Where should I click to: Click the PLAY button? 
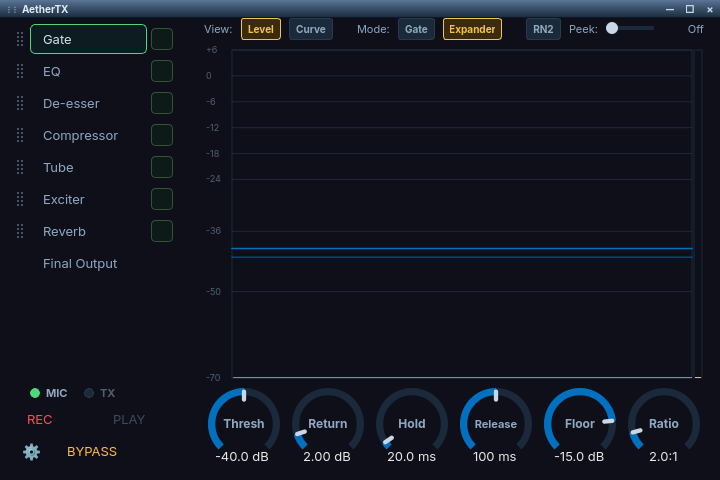pyautogui.click(x=129, y=420)
